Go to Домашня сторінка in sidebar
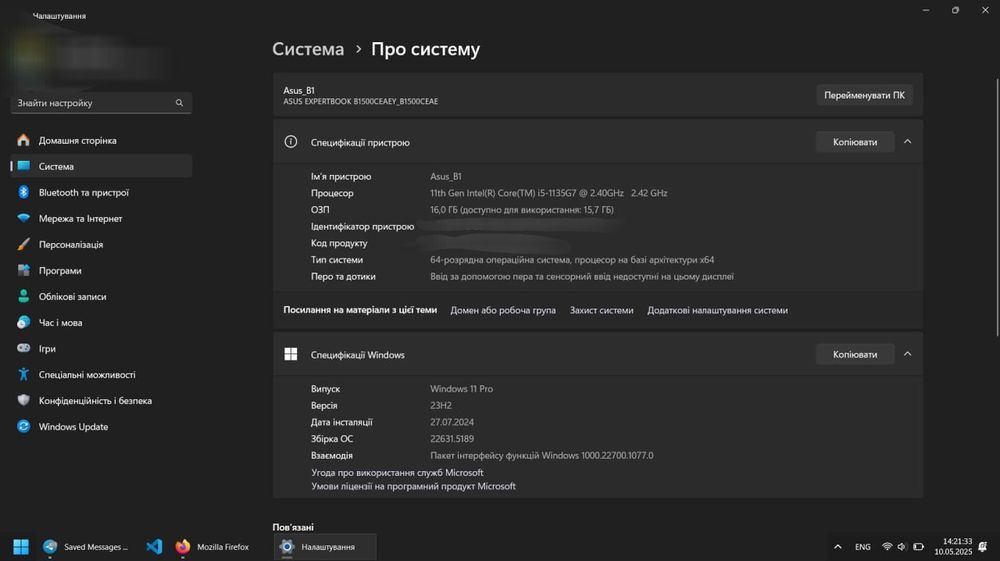 click(x=77, y=141)
